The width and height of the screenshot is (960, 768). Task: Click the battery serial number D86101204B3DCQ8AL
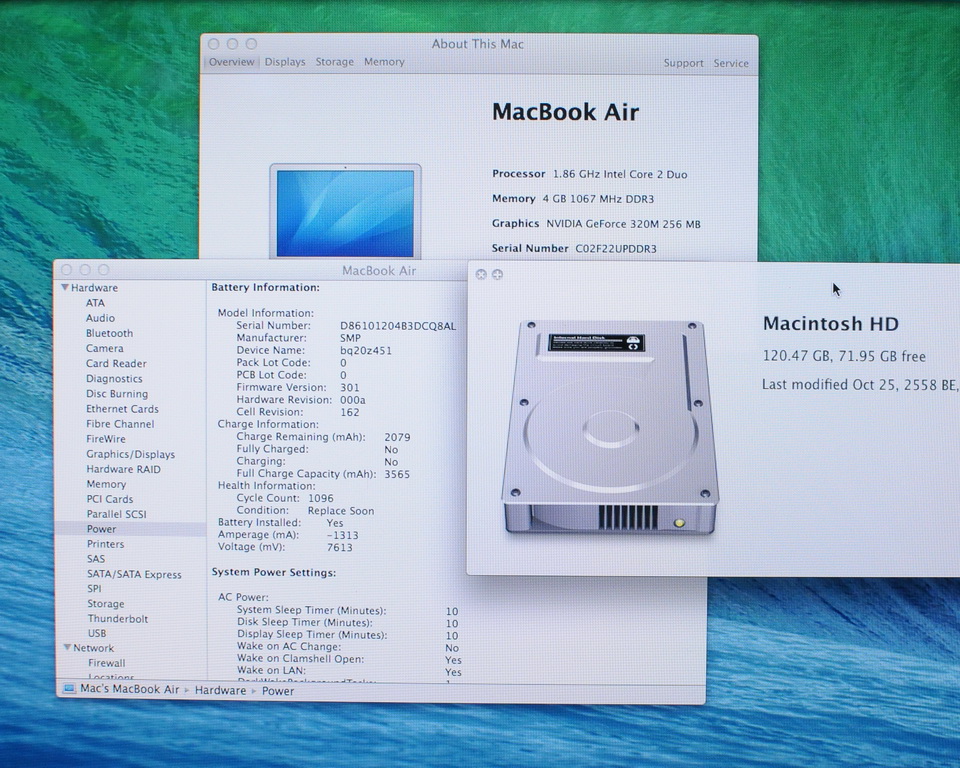(x=398, y=326)
